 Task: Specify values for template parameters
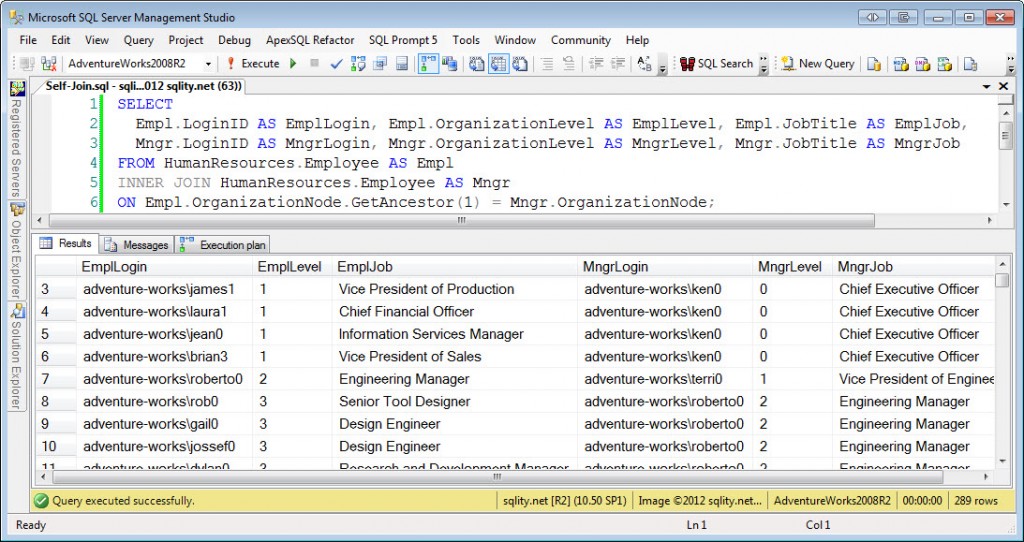coord(644,63)
